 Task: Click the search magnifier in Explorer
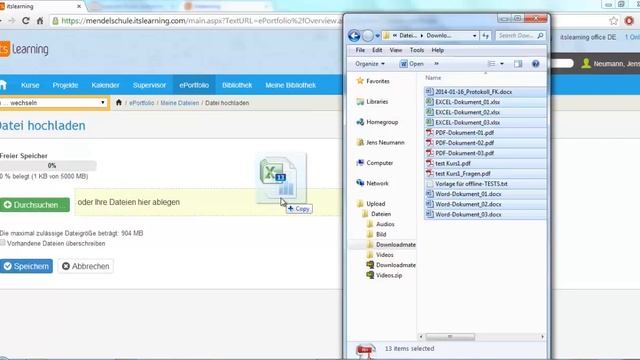pyautogui.click(x=540, y=36)
